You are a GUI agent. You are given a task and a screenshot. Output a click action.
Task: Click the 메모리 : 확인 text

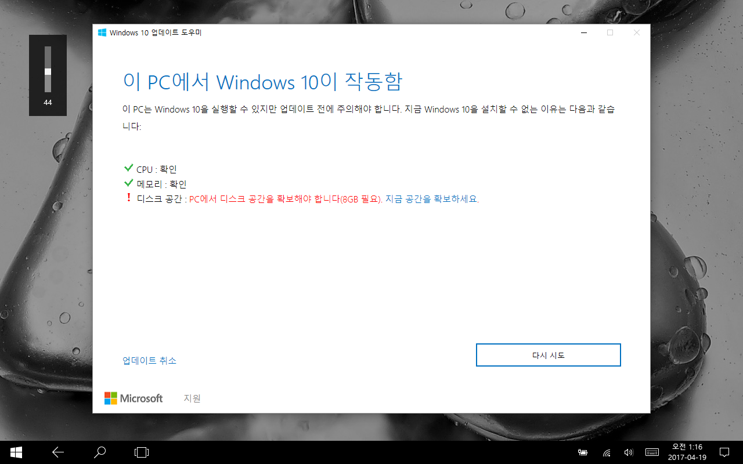click(162, 184)
